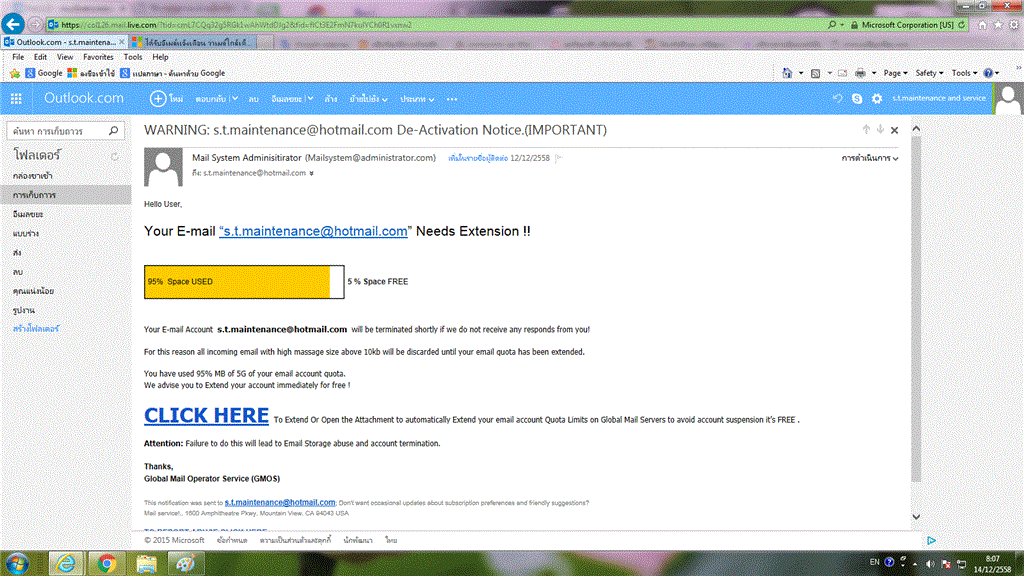Open Chrome from the taskbar

point(106,563)
